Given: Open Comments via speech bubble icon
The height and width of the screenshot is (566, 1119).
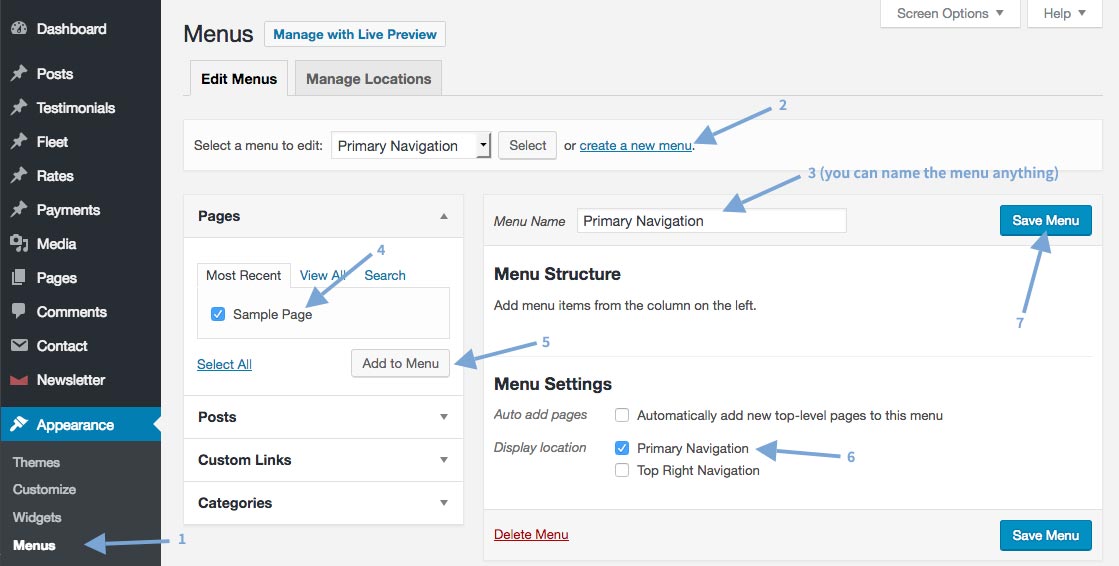Looking at the screenshot, I should [19, 311].
